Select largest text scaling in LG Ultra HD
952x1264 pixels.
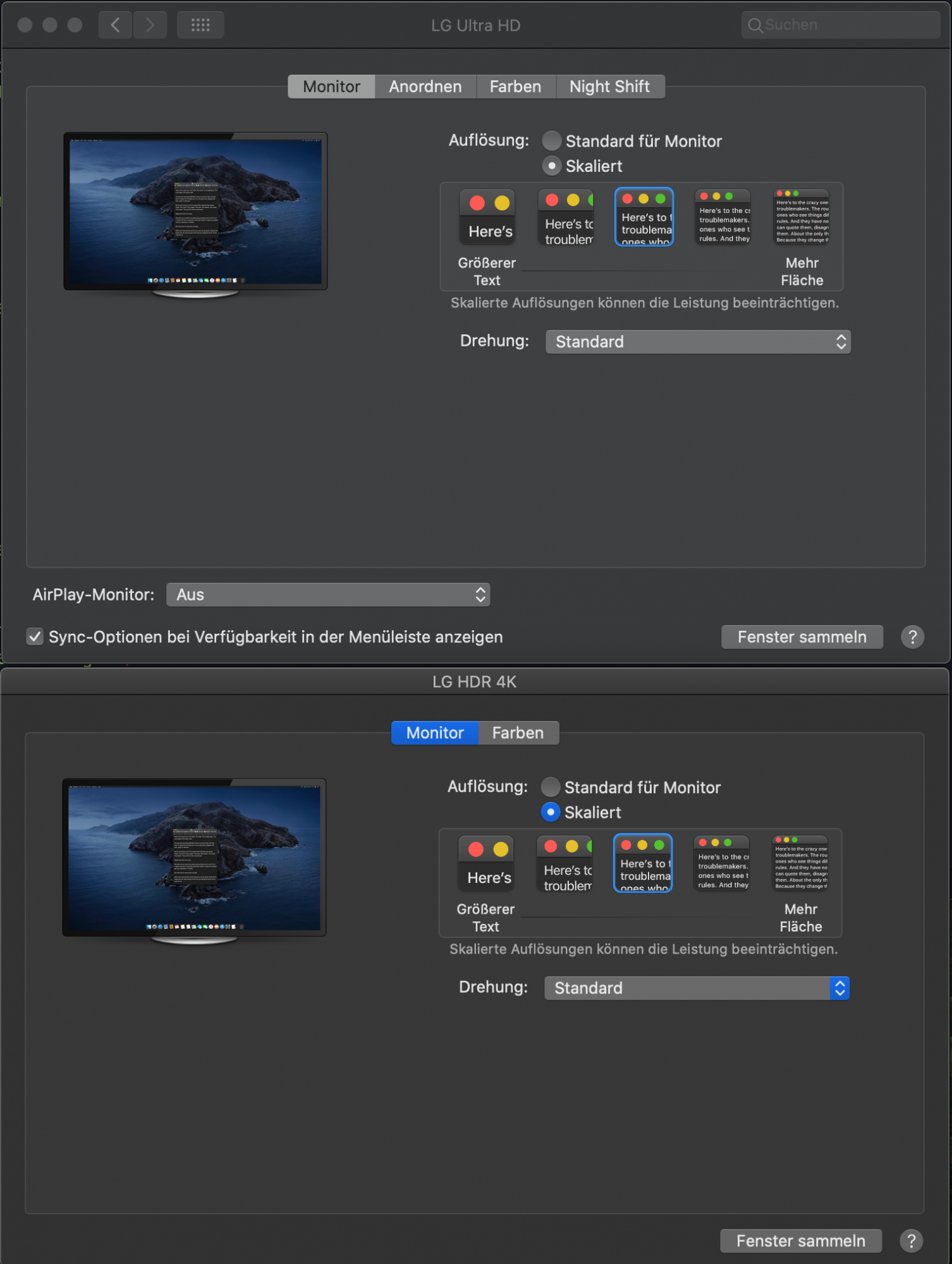coord(487,217)
